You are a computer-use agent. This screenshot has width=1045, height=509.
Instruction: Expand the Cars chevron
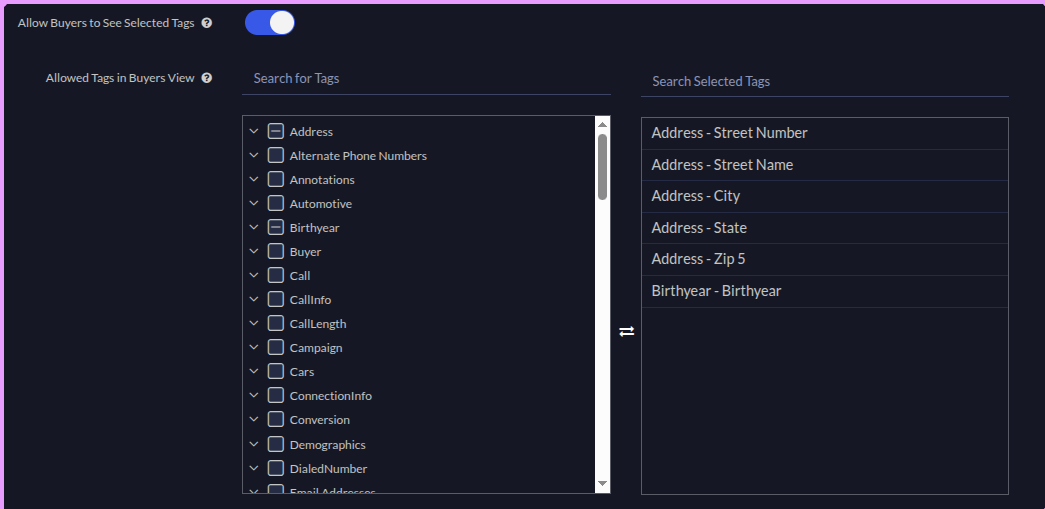253,371
